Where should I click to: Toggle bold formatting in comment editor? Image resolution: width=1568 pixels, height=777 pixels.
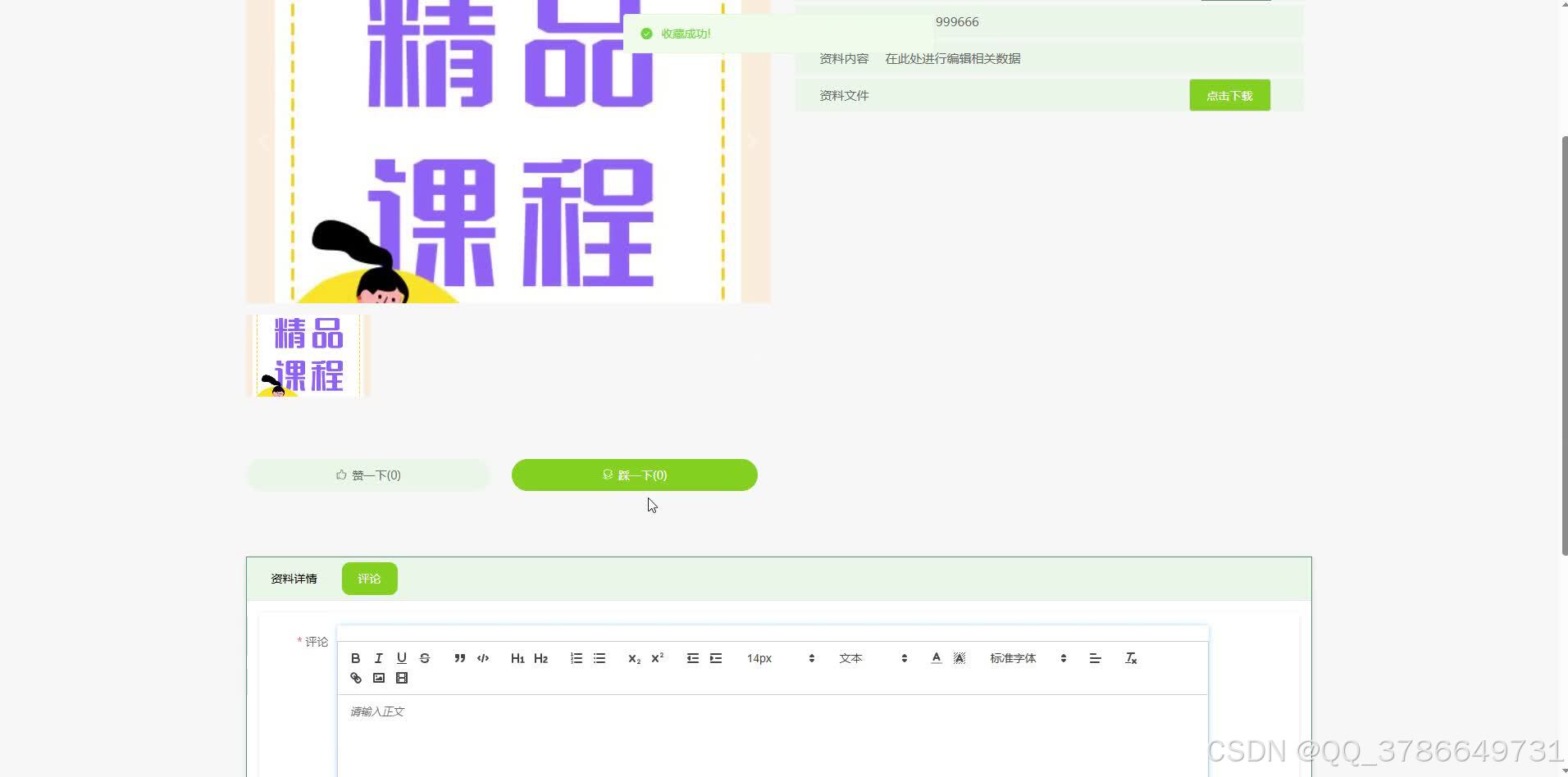tap(355, 658)
